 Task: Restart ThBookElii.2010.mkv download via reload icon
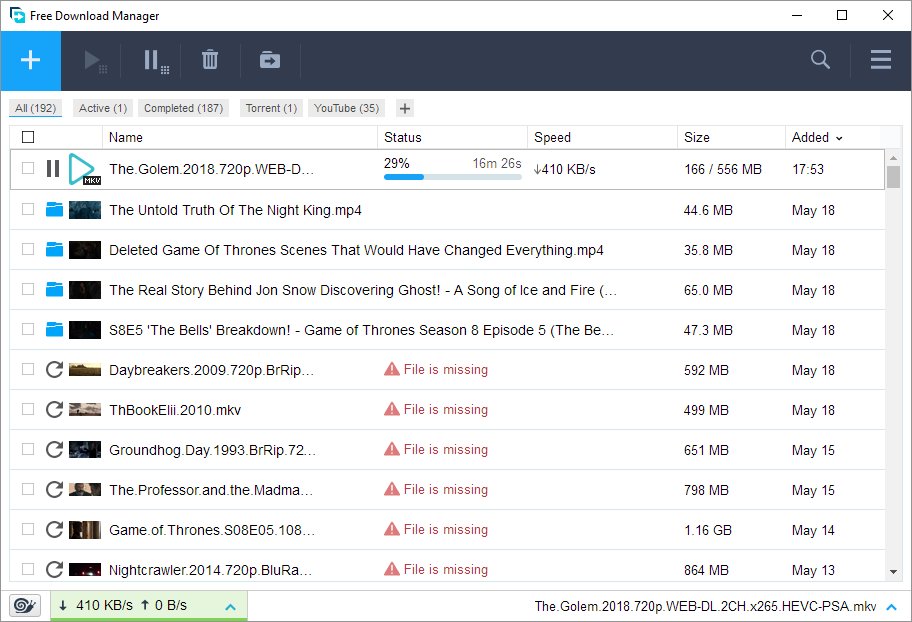[54, 410]
